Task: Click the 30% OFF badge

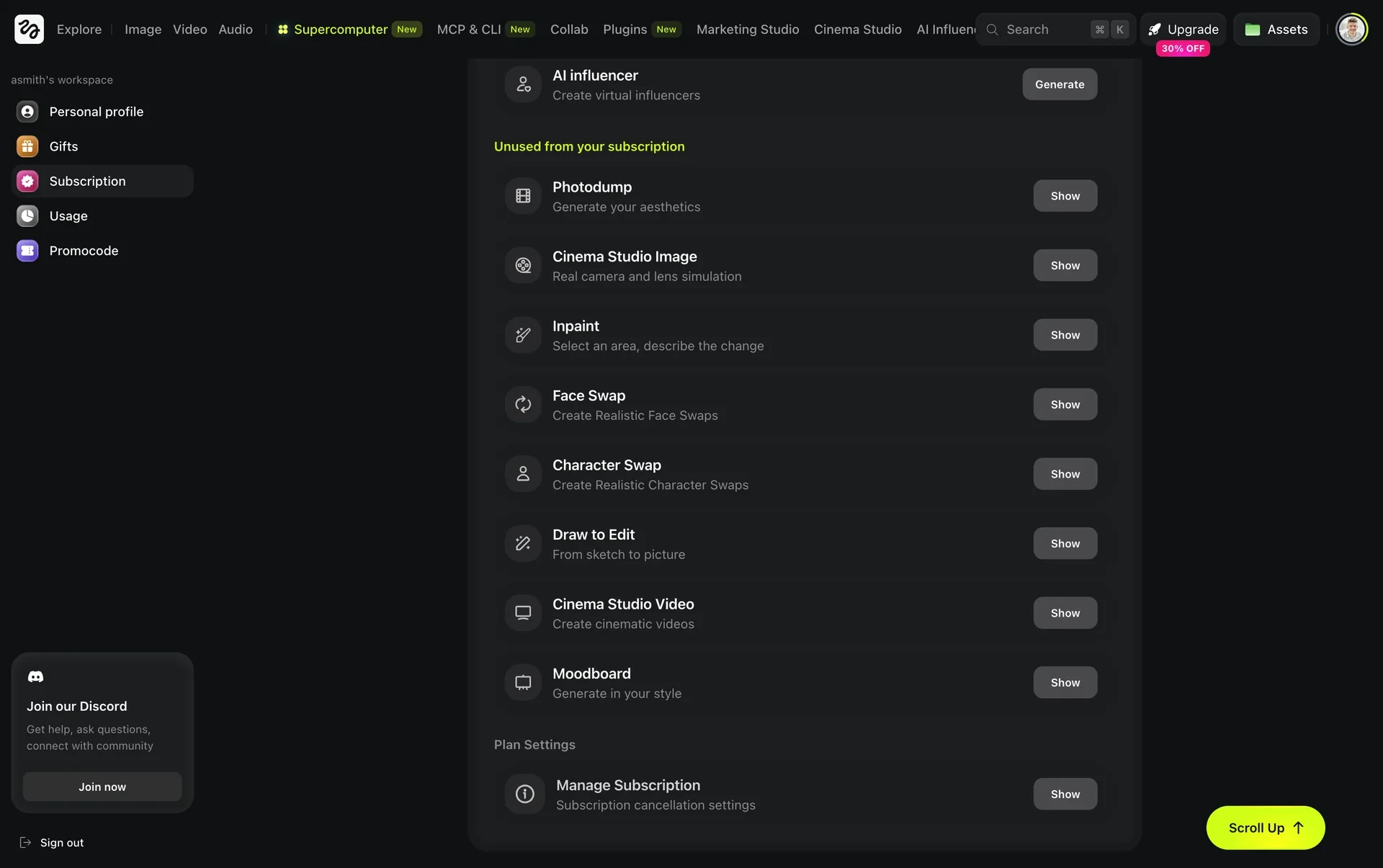Action: tap(1183, 48)
